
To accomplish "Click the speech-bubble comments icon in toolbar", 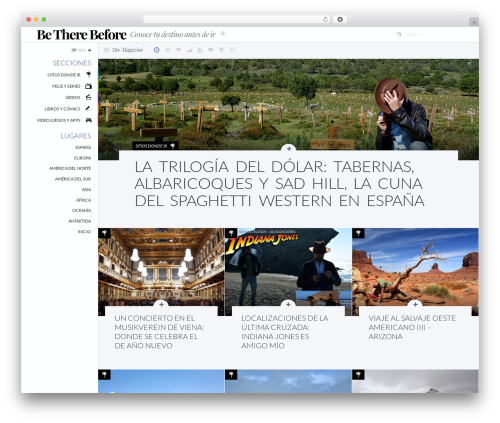I will coord(210,50).
